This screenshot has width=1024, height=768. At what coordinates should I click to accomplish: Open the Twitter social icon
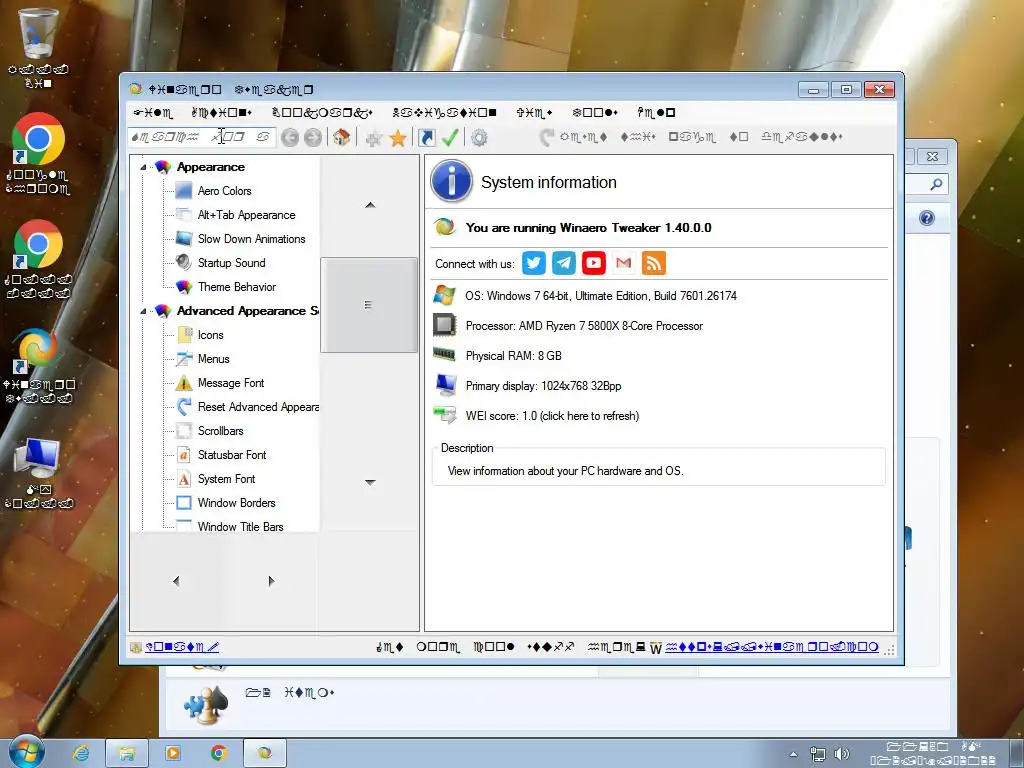pyautogui.click(x=534, y=263)
